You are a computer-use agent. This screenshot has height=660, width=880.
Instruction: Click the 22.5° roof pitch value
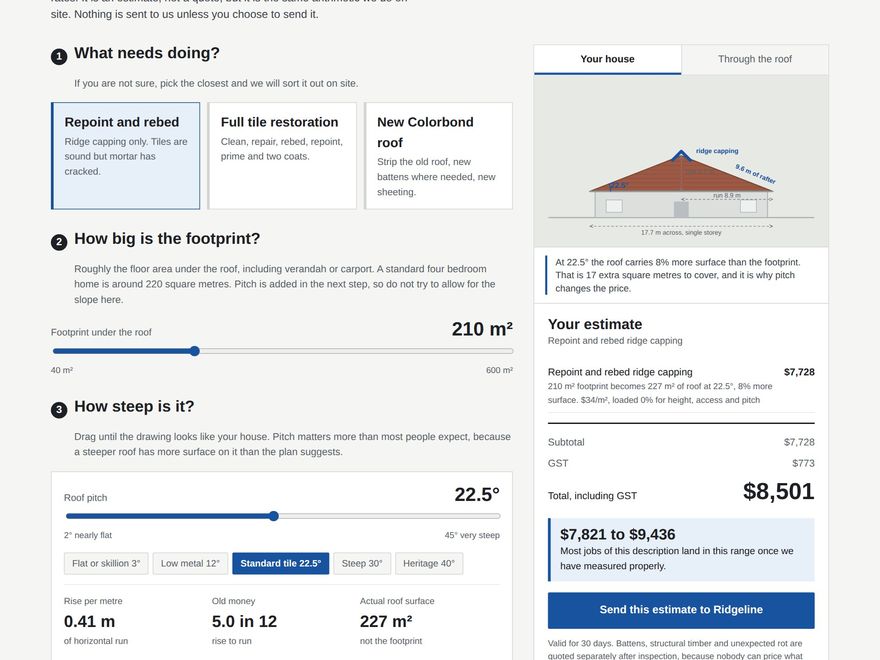click(476, 494)
